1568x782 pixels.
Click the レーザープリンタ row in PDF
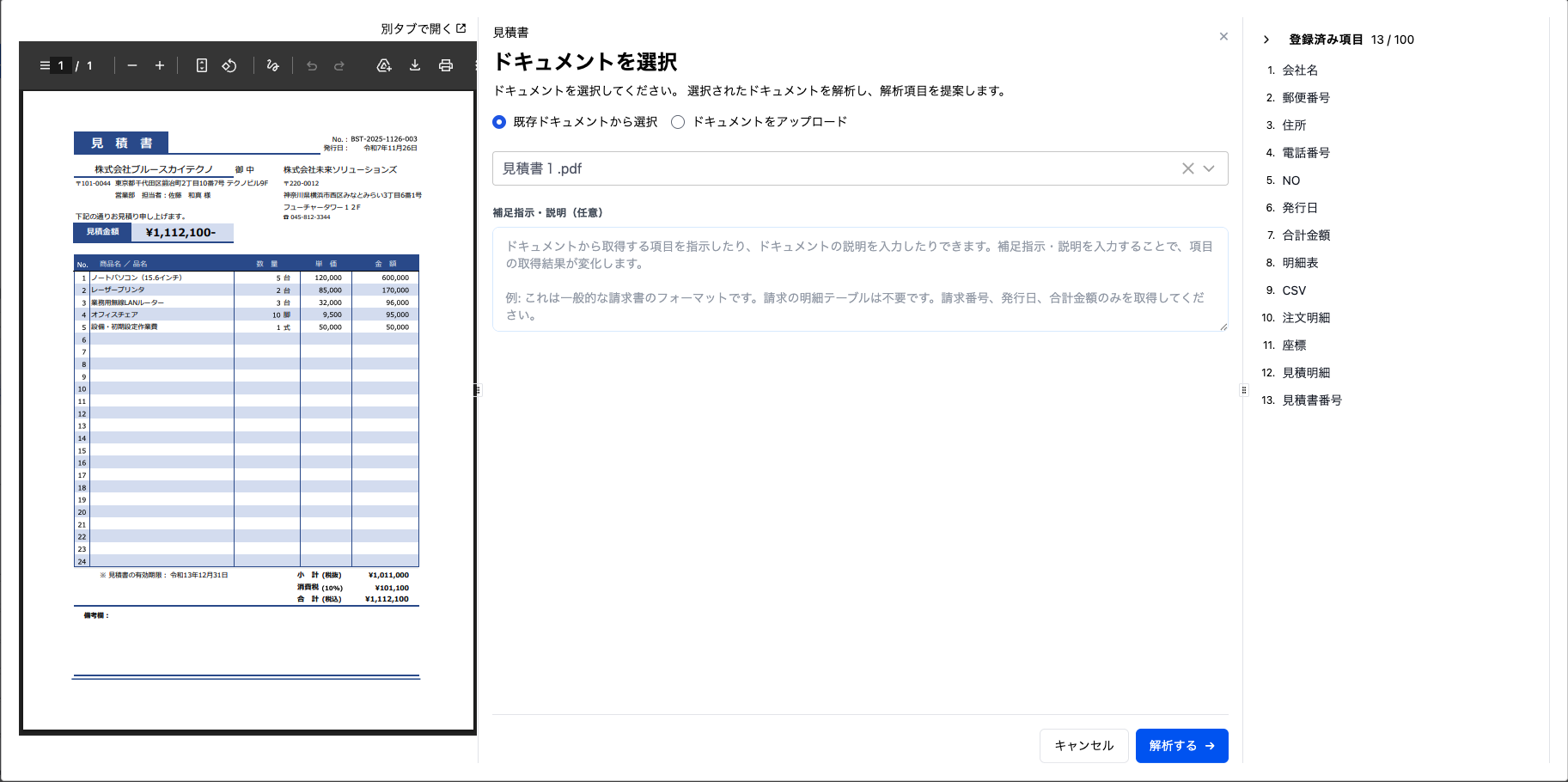[247, 290]
